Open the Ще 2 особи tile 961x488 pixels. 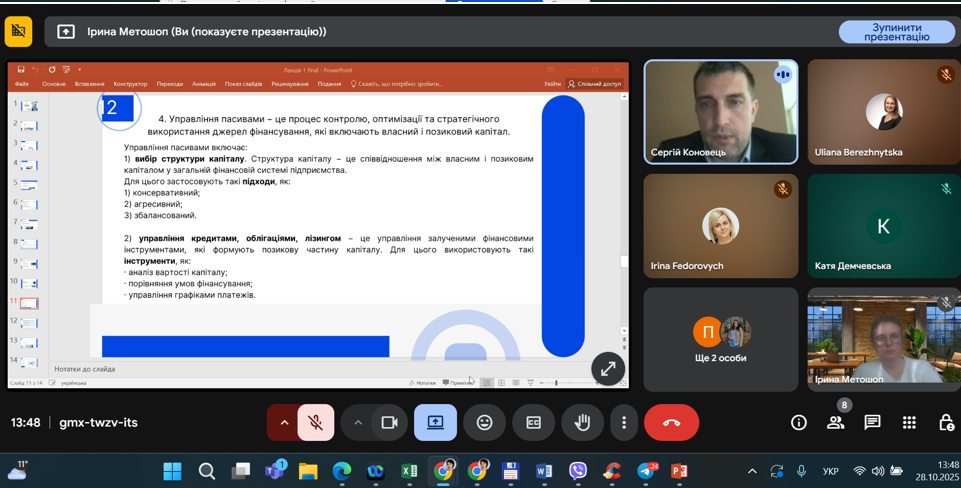(x=721, y=339)
